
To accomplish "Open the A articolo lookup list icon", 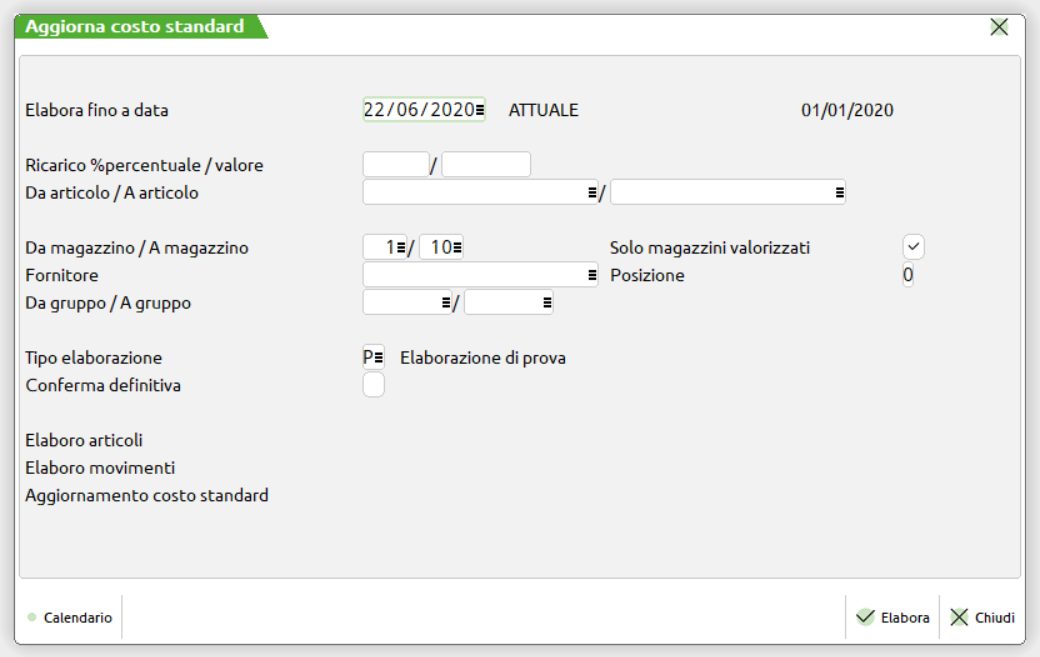I will point(839,193).
